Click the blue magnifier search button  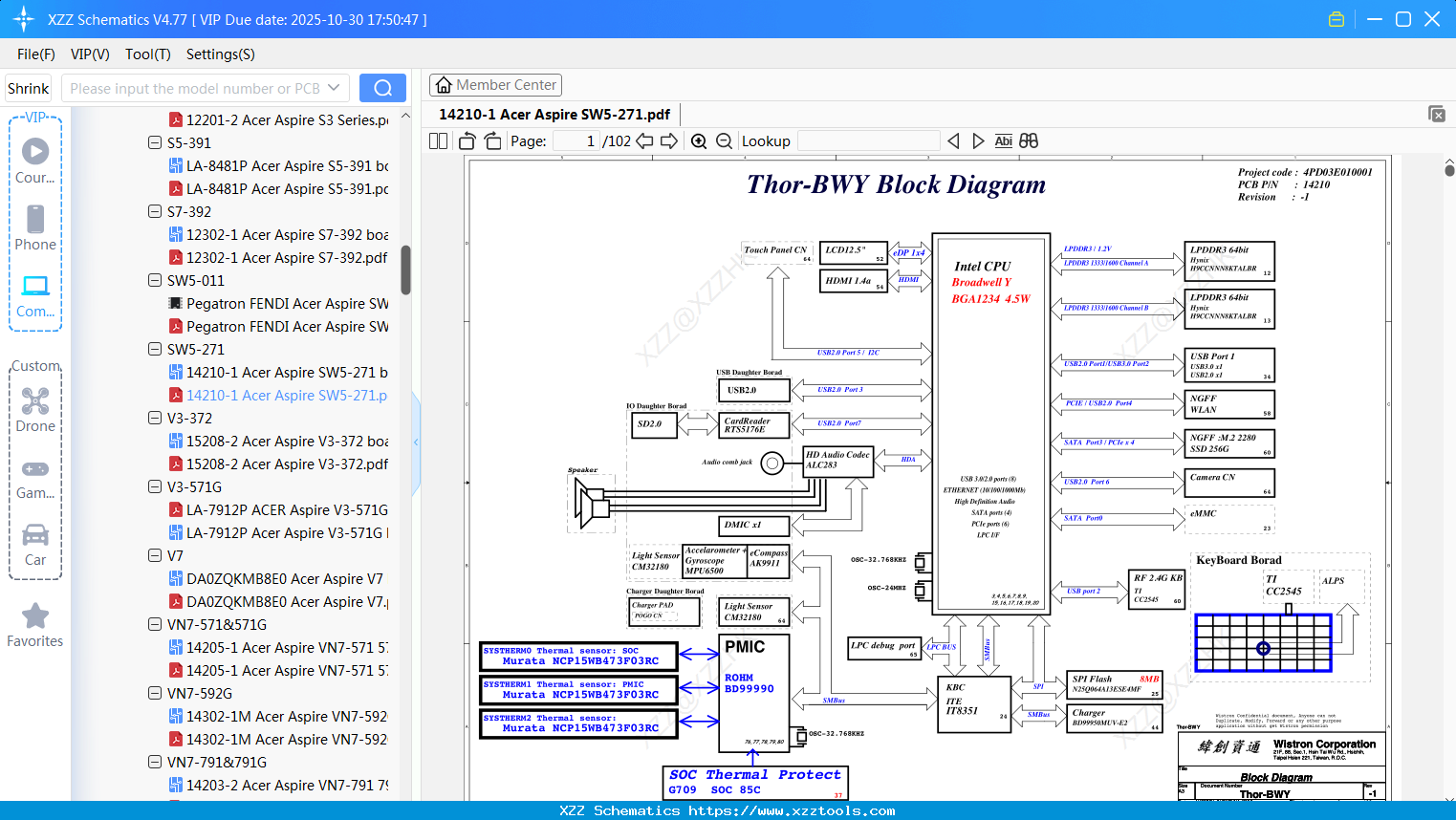click(x=382, y=88)
